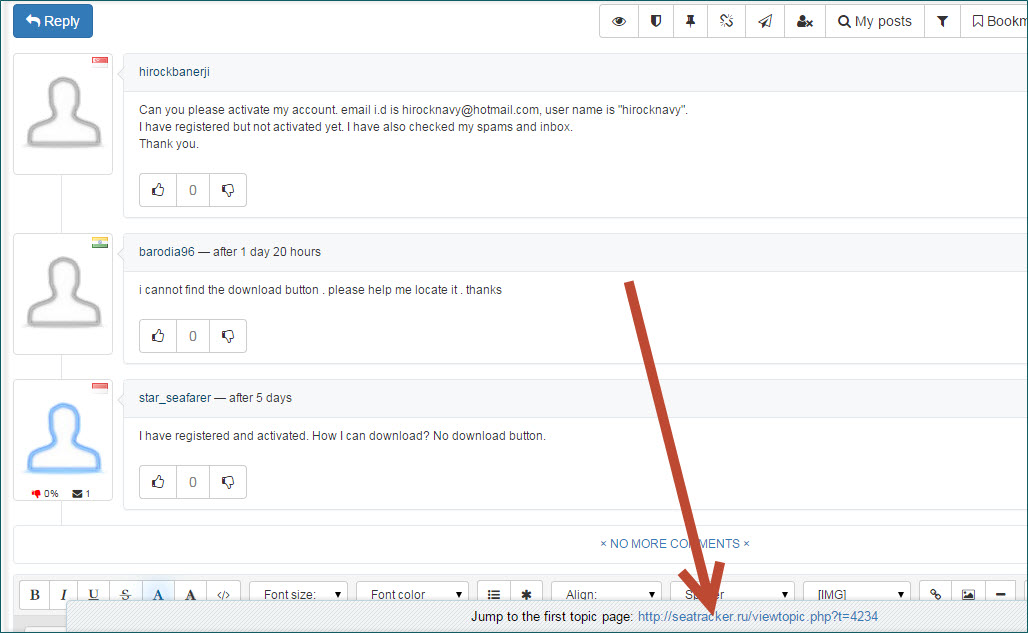Insert a link using chain icon

coord(935,594)
